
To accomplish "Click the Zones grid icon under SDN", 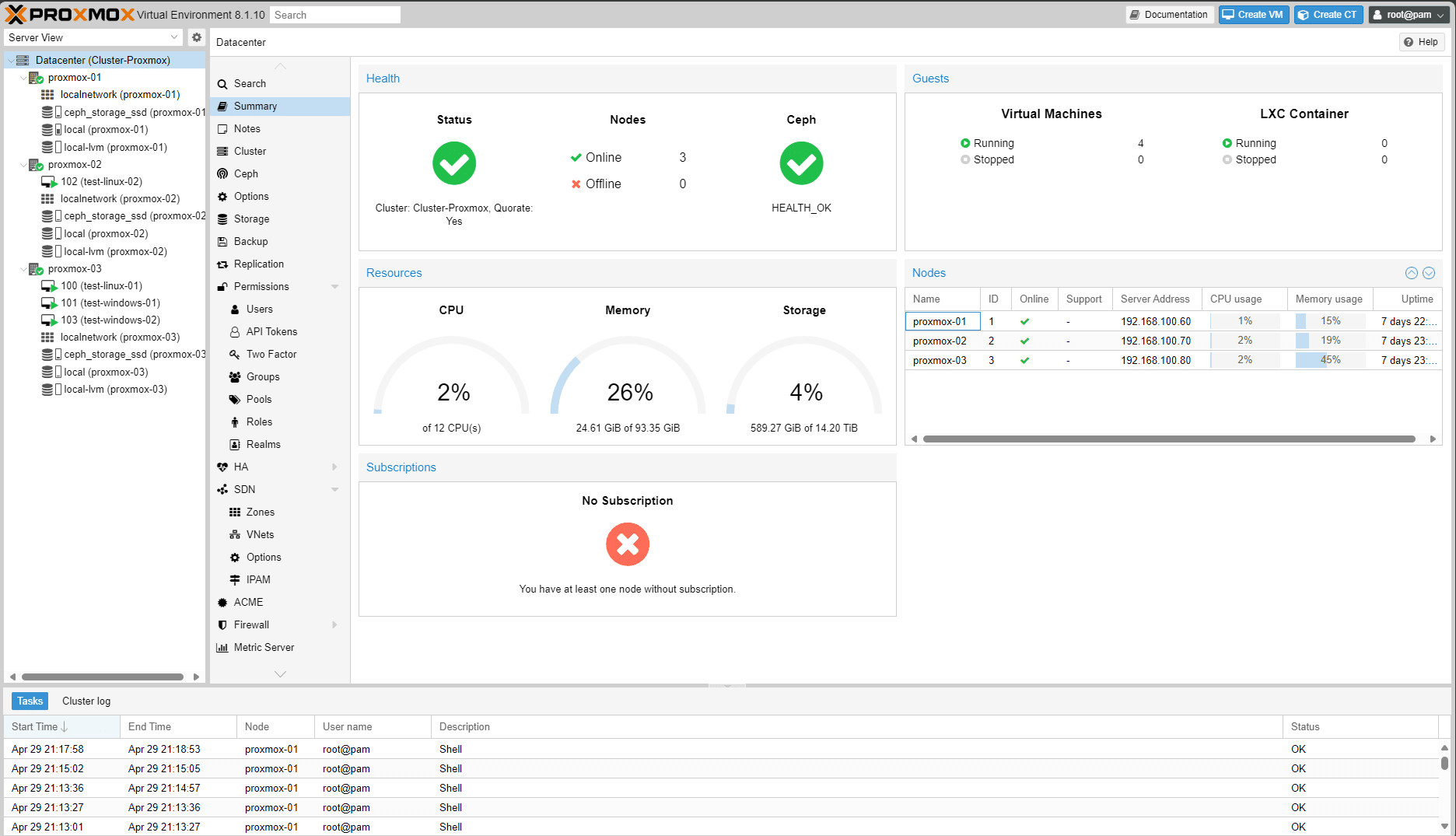I will coord(235,512).
